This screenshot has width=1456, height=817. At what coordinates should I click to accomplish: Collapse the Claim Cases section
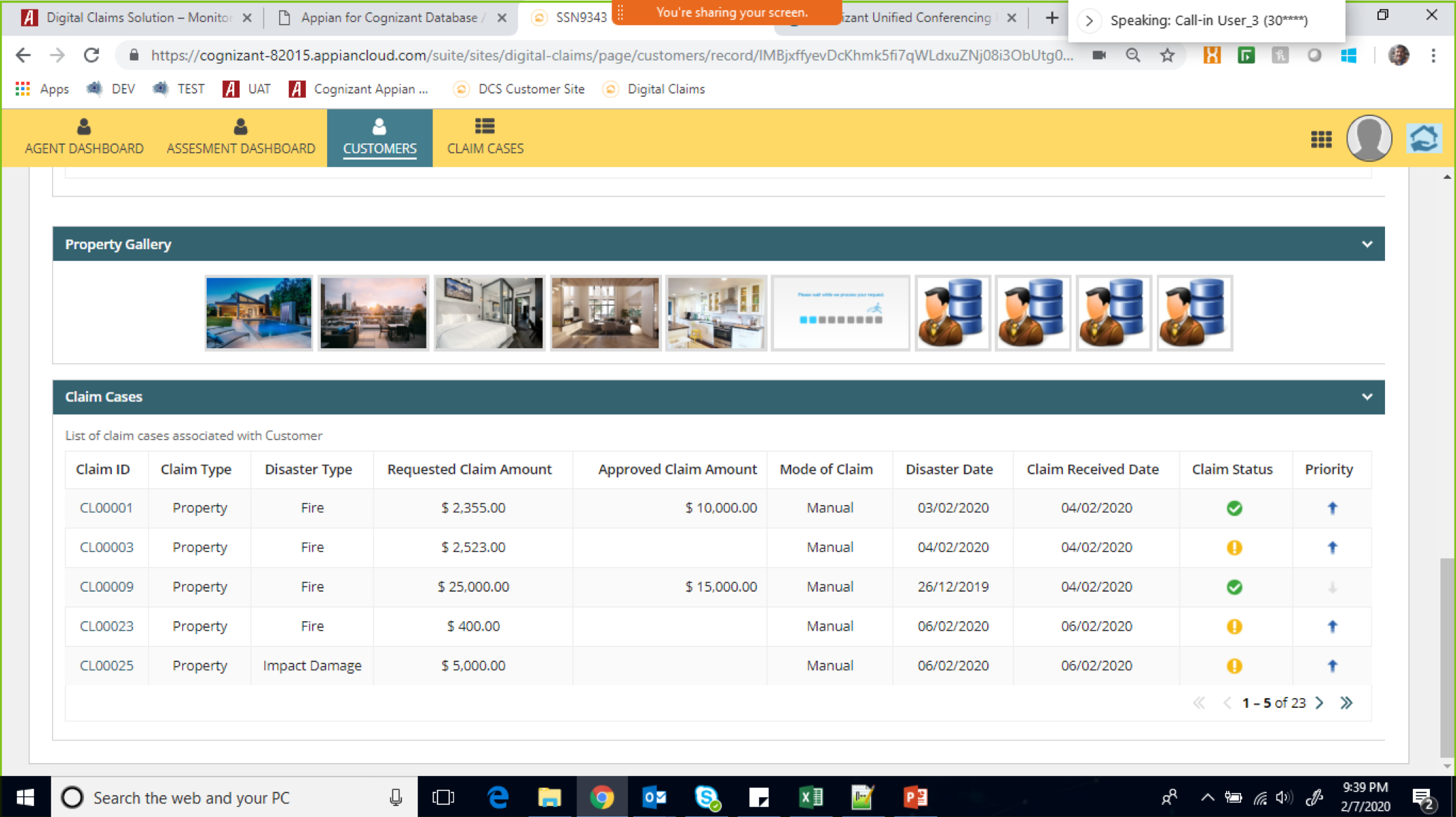click(x=1367, y=397)
